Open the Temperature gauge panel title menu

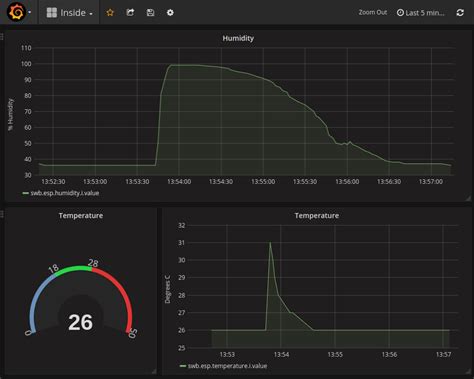81,216
